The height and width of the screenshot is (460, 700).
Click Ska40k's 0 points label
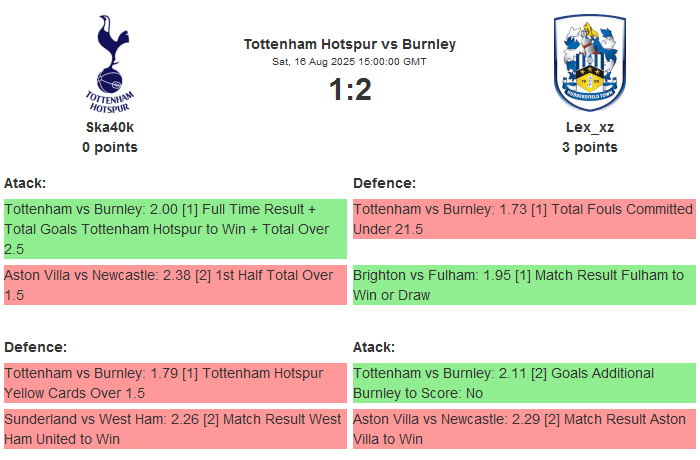(110, 147)
